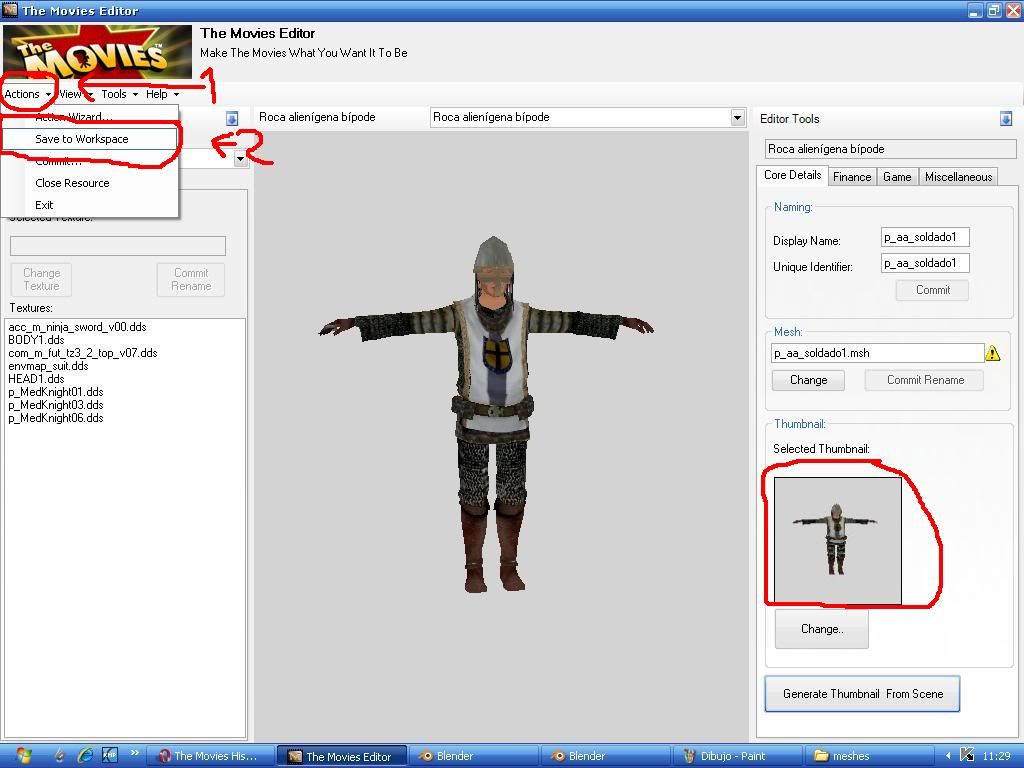Viewport: 1024px width, 768px height.
Task: Click Generate Thumbnail From Scene
Action: [x=862, y=694]
